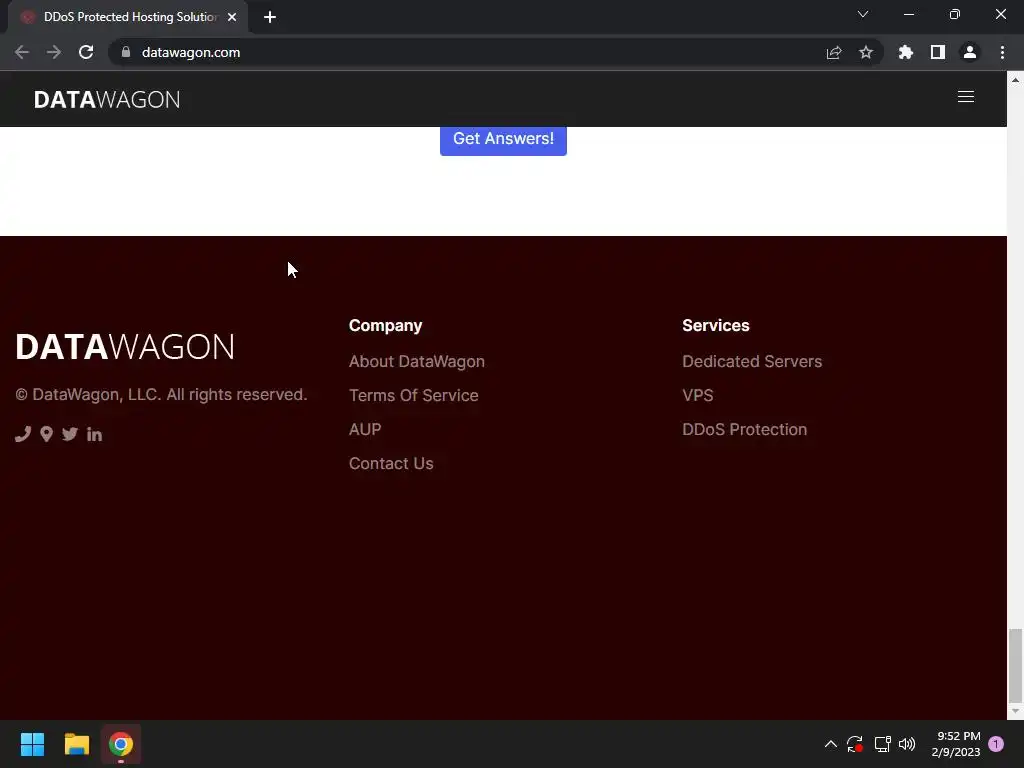Open a new tab with the plus icon
Image resolution: width=1024 pixels, height=768 pixels.
pyautogui.click(x=270, y=17)
